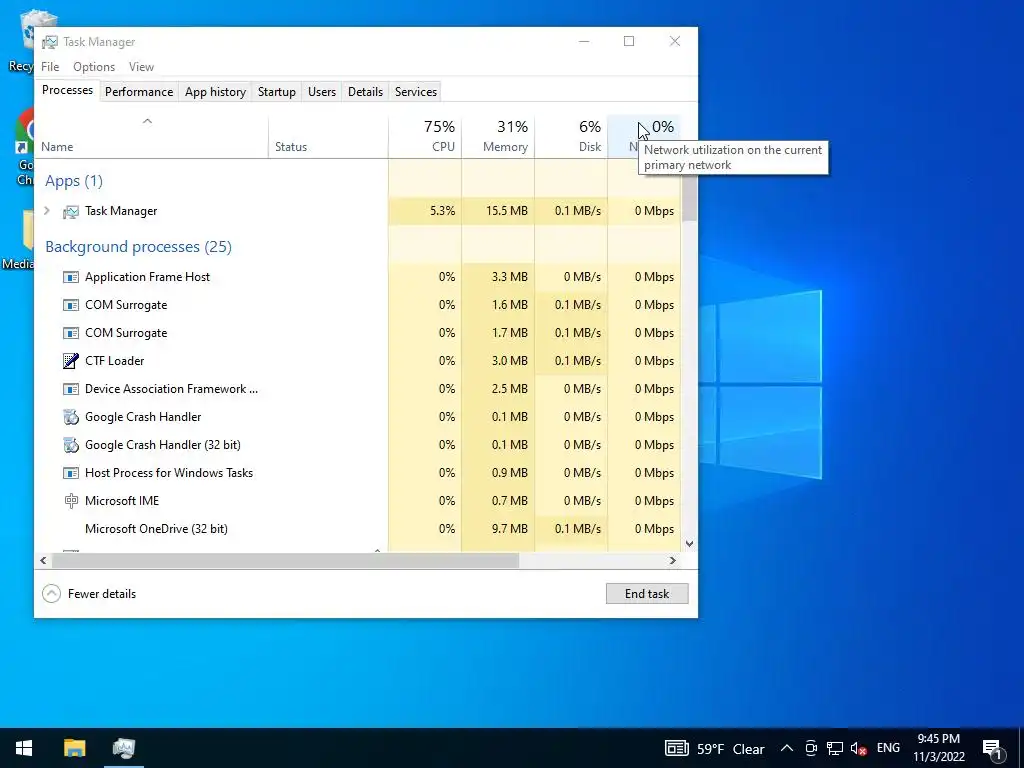The height and width of the screenshot is (768, 1024).
Task: Click the Microsoft IME icon
Action: (71, 501)
